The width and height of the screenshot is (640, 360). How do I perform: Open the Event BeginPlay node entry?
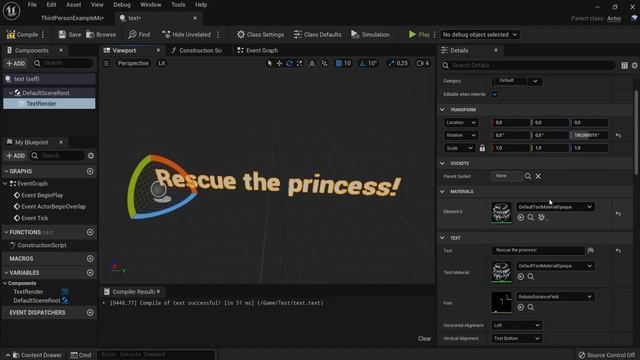42,195
